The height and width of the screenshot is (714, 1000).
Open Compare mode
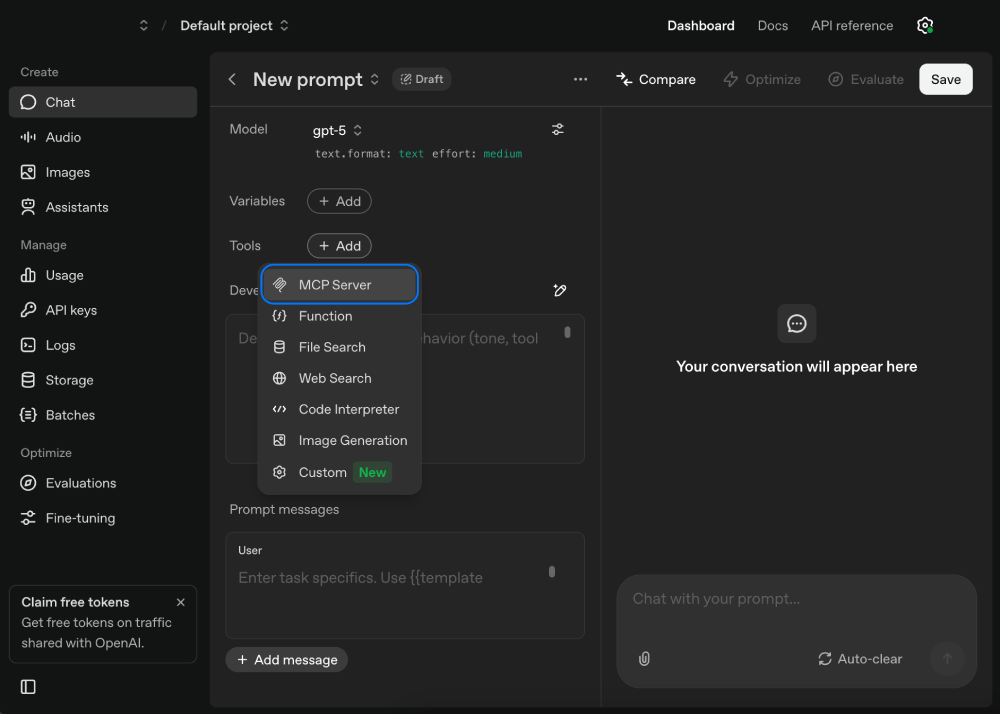point(656,79)
